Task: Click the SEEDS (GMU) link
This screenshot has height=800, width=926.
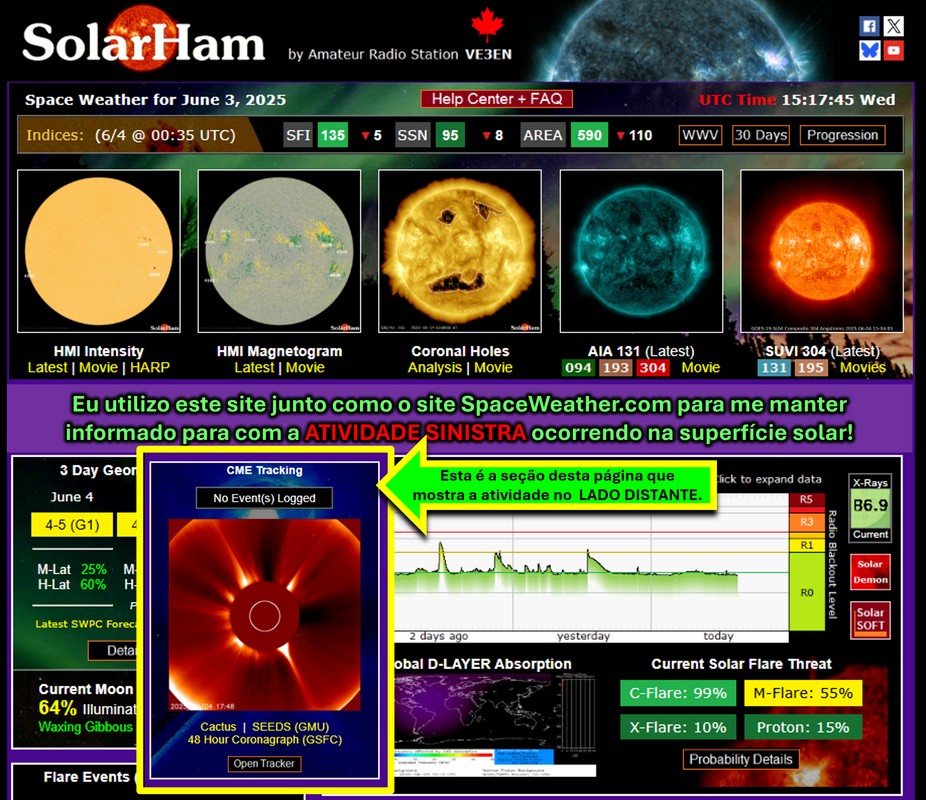Action: coord(291,727)
